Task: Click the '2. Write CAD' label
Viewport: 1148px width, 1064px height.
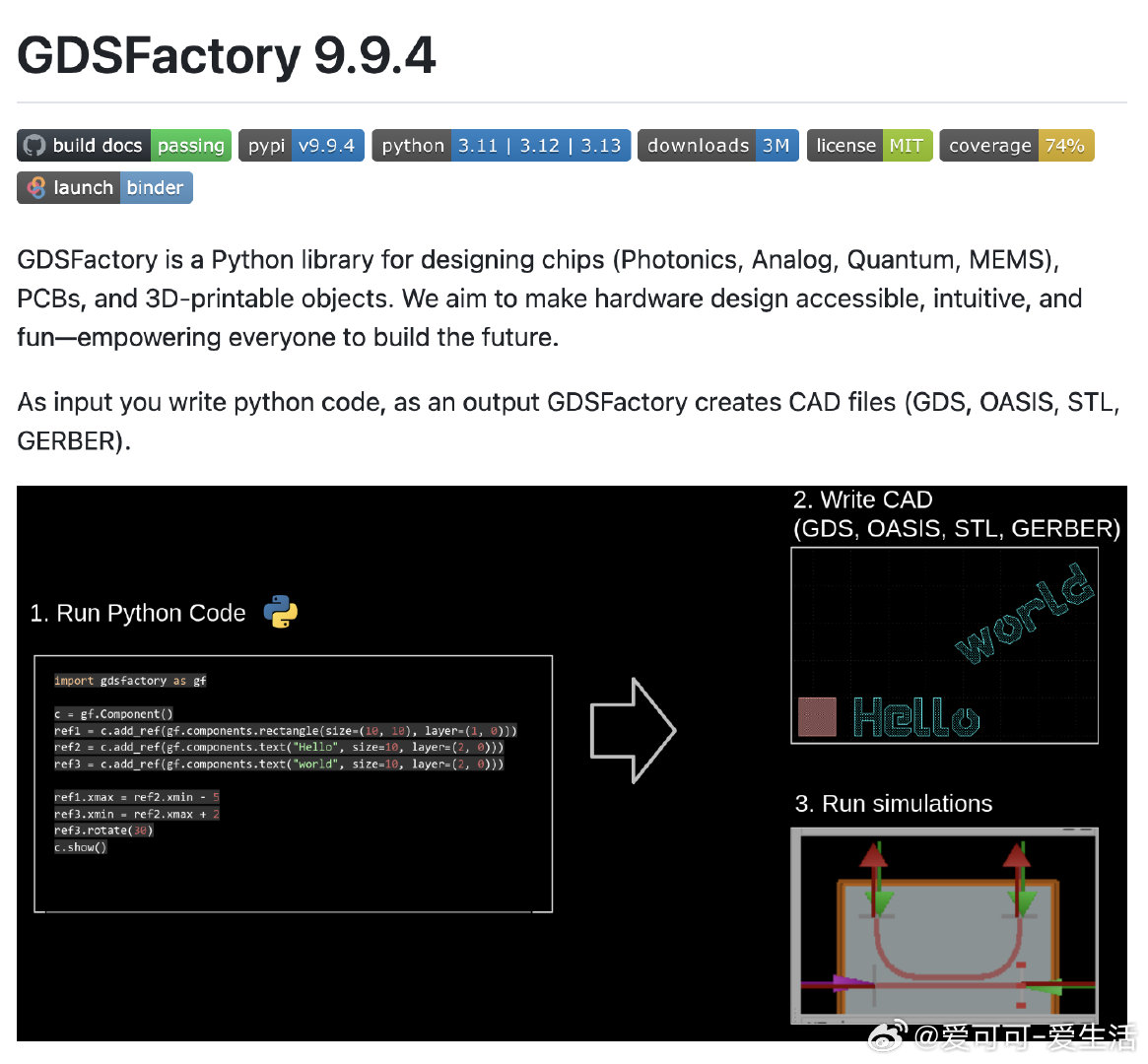Action: click(862, 499)
